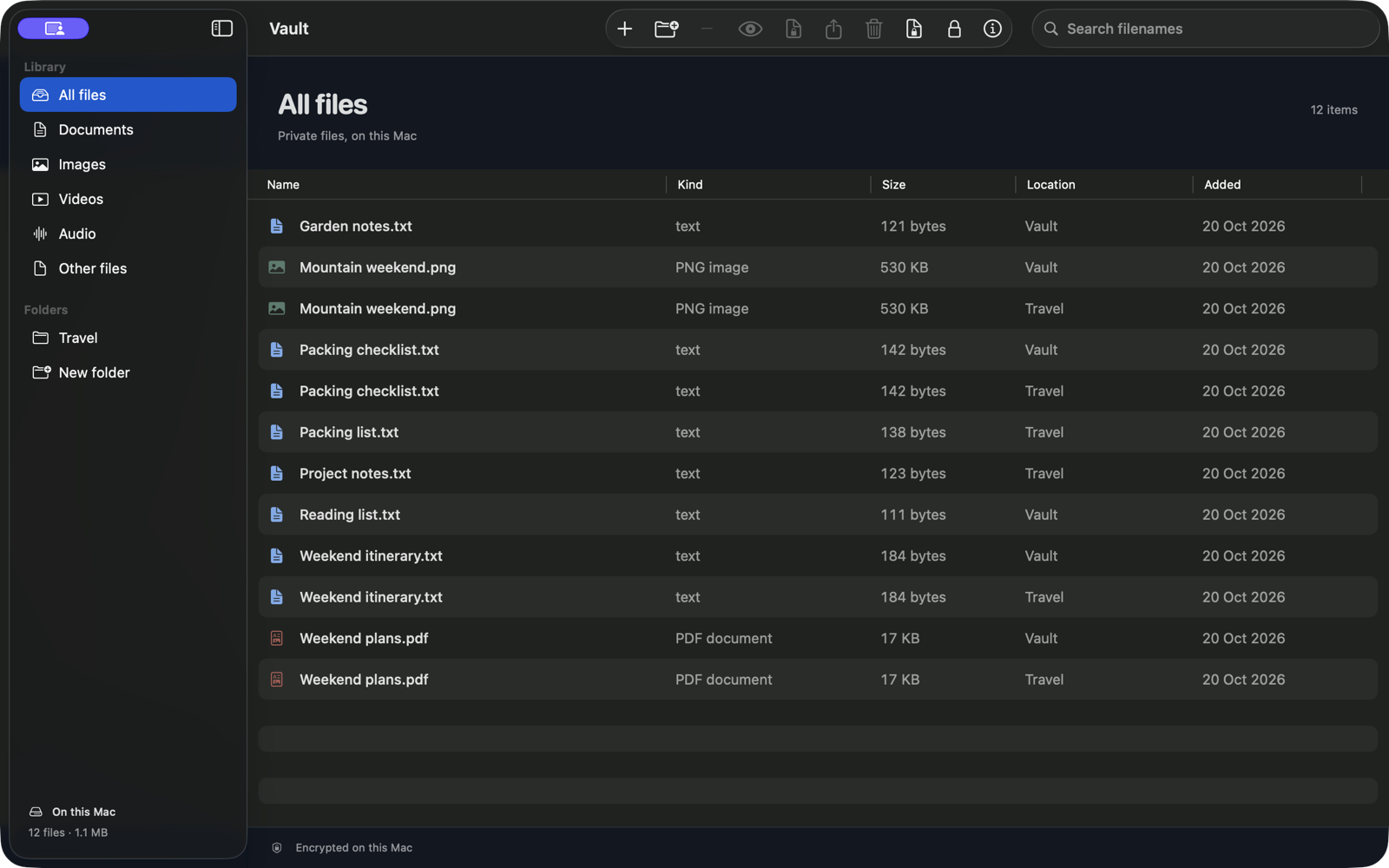Click the 'Garden notes.txt' file name
The image size is (1389, 868).
pyautogui.click(x=356, y=226)
